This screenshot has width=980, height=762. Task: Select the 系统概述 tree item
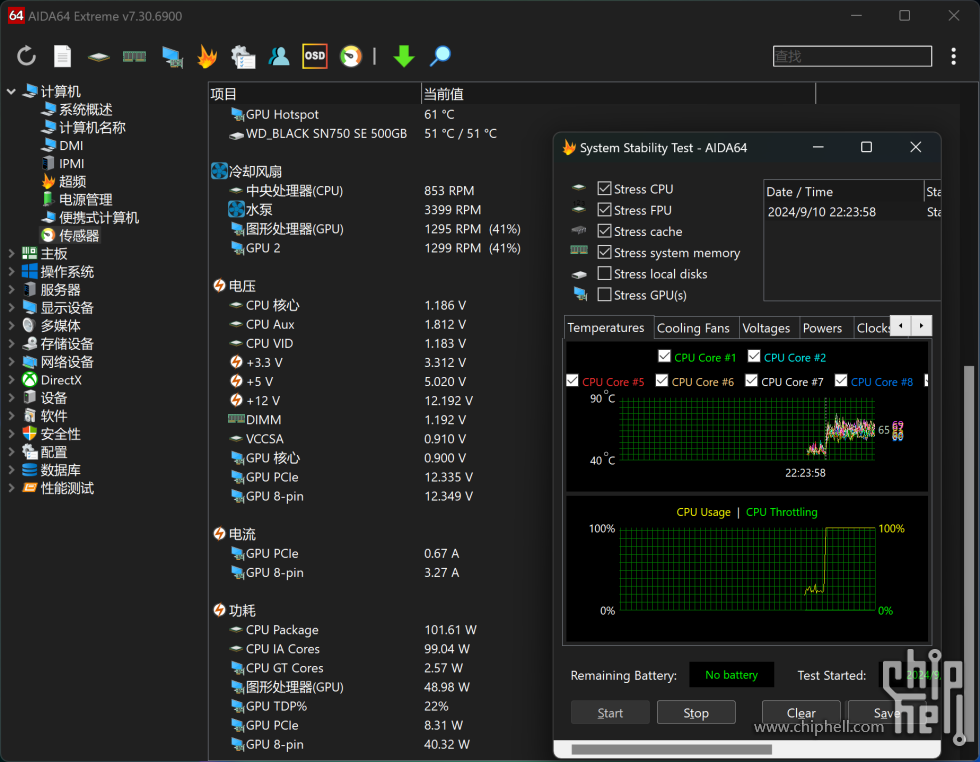(77, 110)
